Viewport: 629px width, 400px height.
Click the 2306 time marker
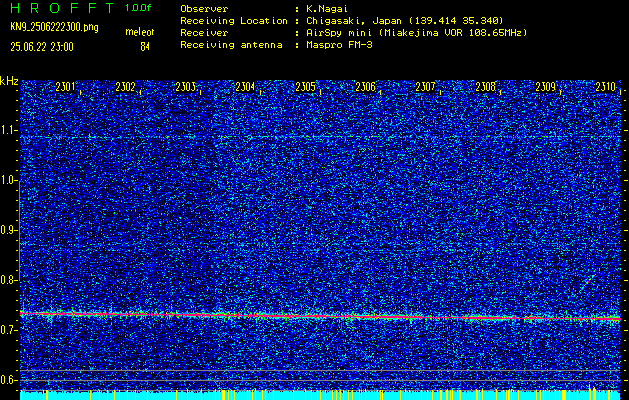(x=365, y=87)
